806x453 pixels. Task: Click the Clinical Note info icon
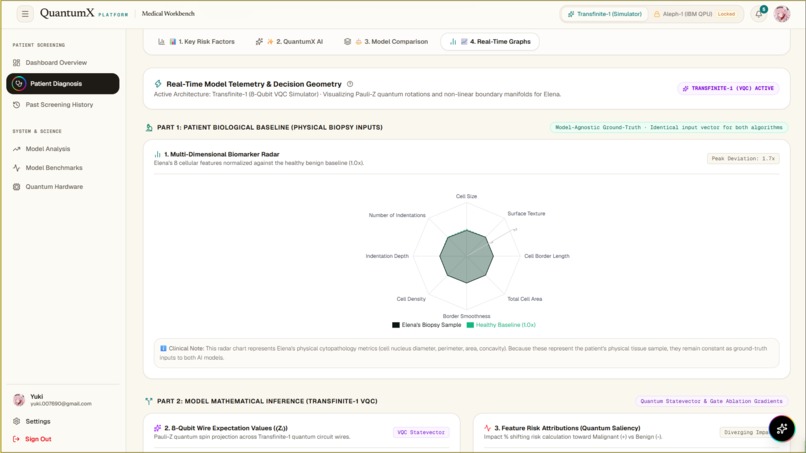[x=163, y=349]
